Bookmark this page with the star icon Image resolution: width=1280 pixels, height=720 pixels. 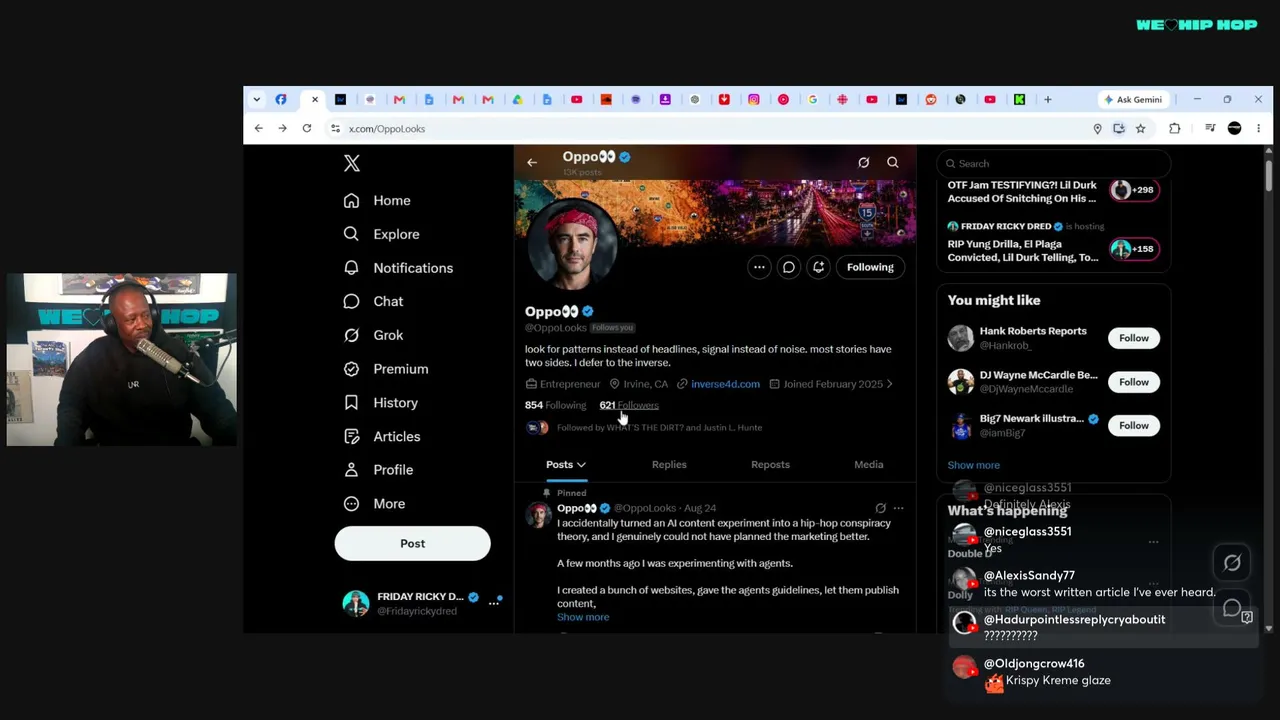1140,128
